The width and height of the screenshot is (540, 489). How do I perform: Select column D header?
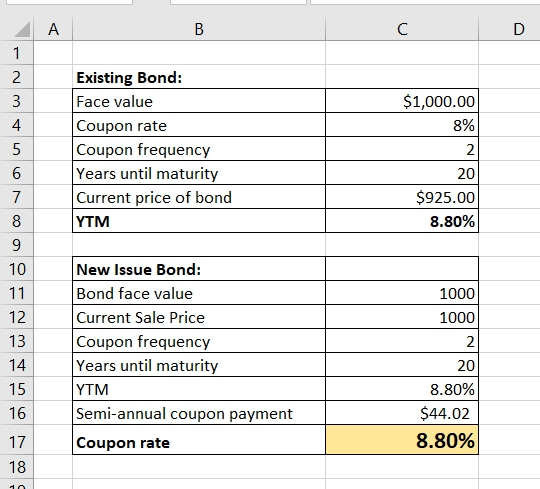[x=510, y=29]
